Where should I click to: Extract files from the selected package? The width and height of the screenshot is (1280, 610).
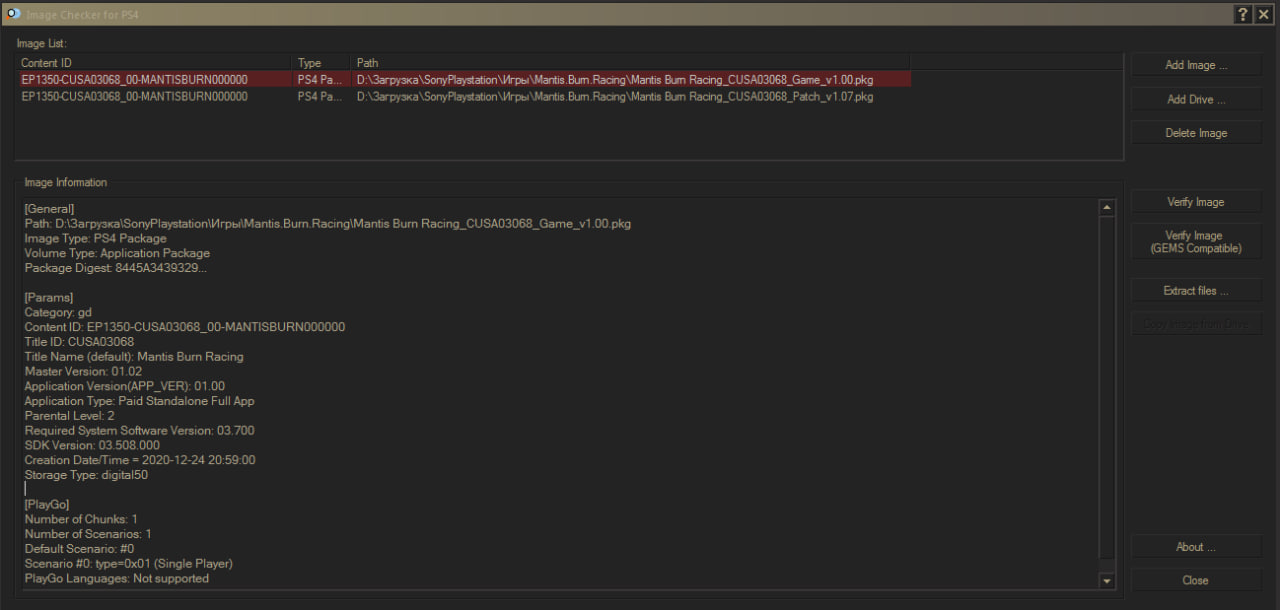coord(1196,291)
